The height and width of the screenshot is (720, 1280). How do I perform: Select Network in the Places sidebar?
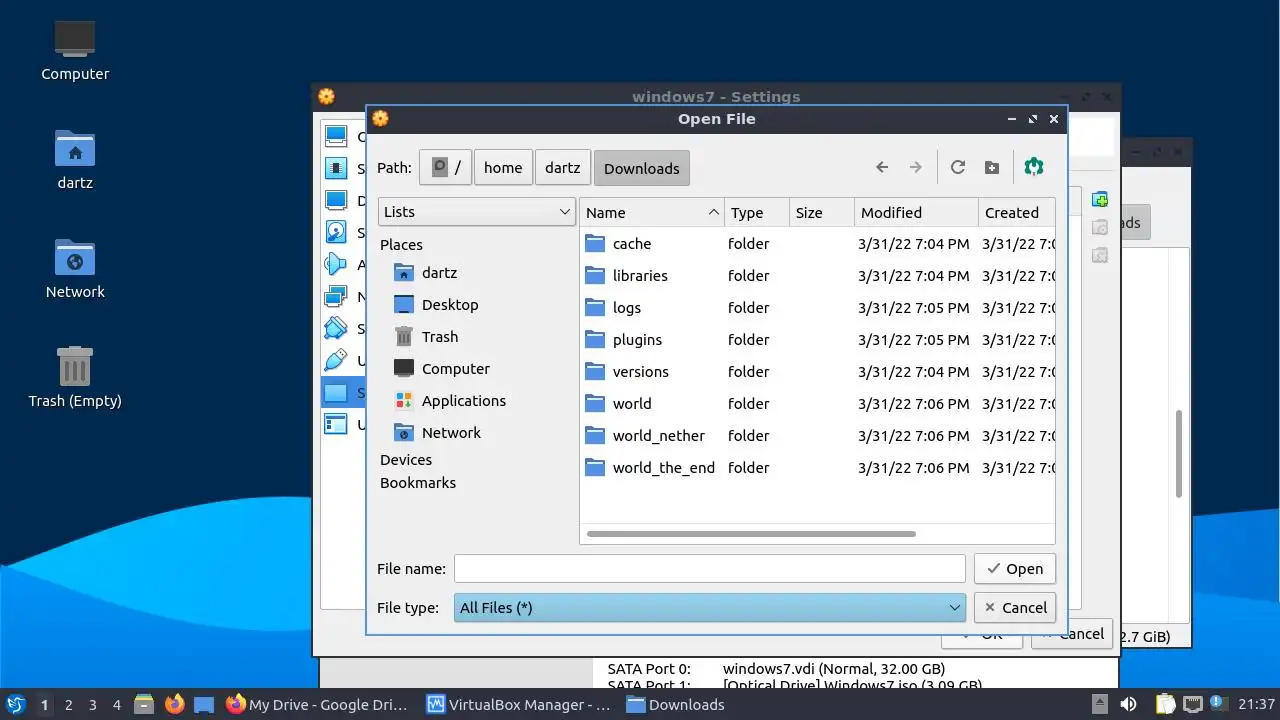(451, 432)
